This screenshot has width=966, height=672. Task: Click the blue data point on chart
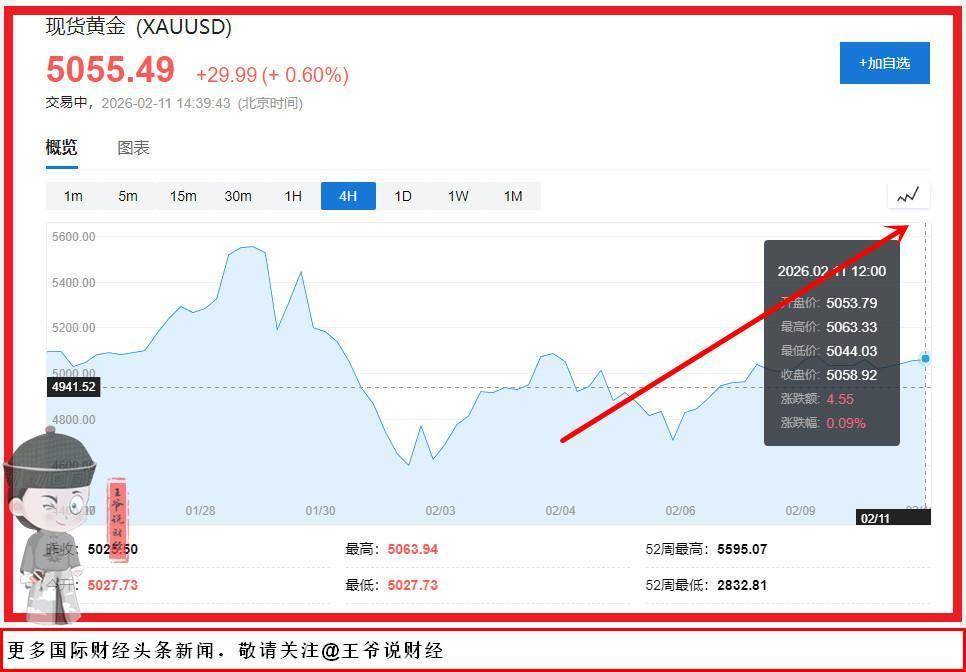[925, 358]
